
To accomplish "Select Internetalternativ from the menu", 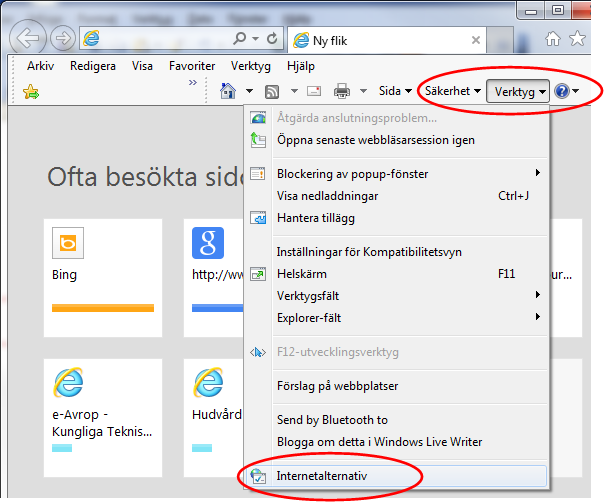I will point(321,477).
